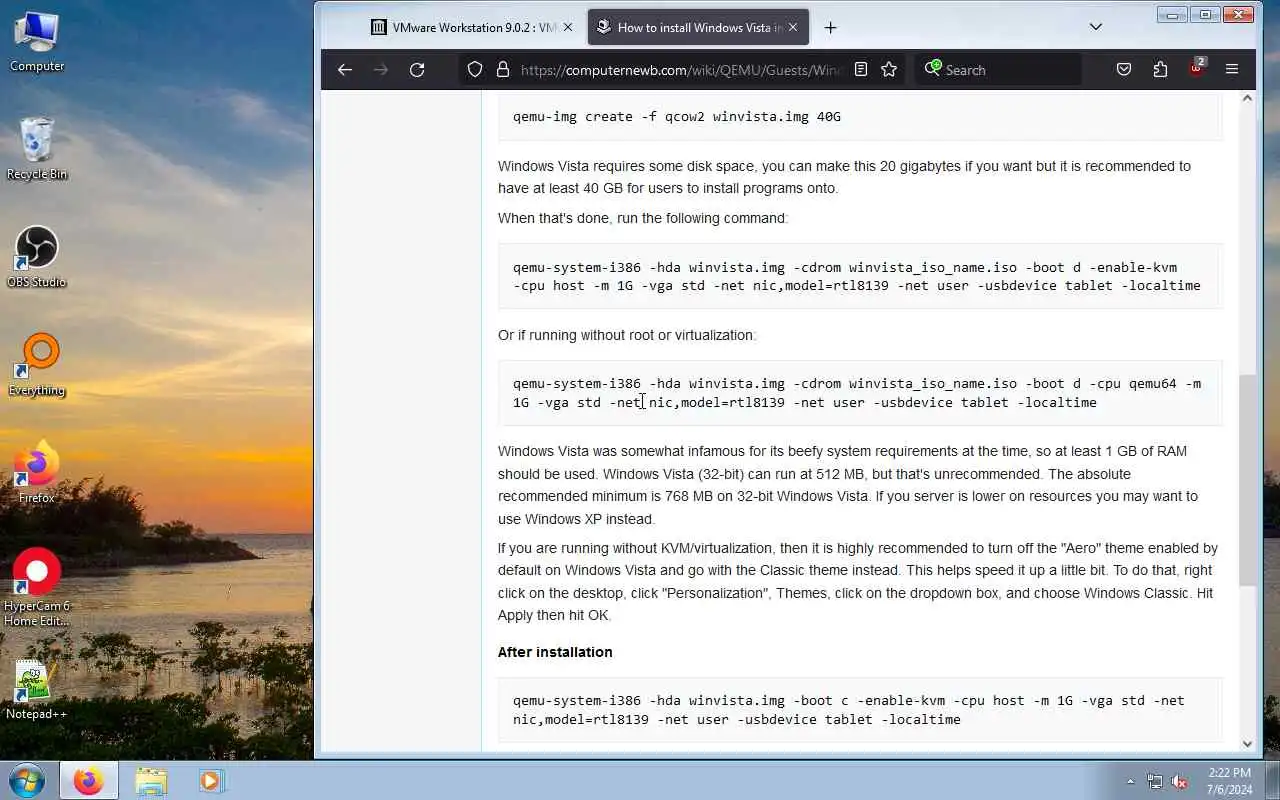Image resolution: width=1280 pixels, height=800 pixels.
Task: Click the muted volume tray icon
Action: [1179, 781]
